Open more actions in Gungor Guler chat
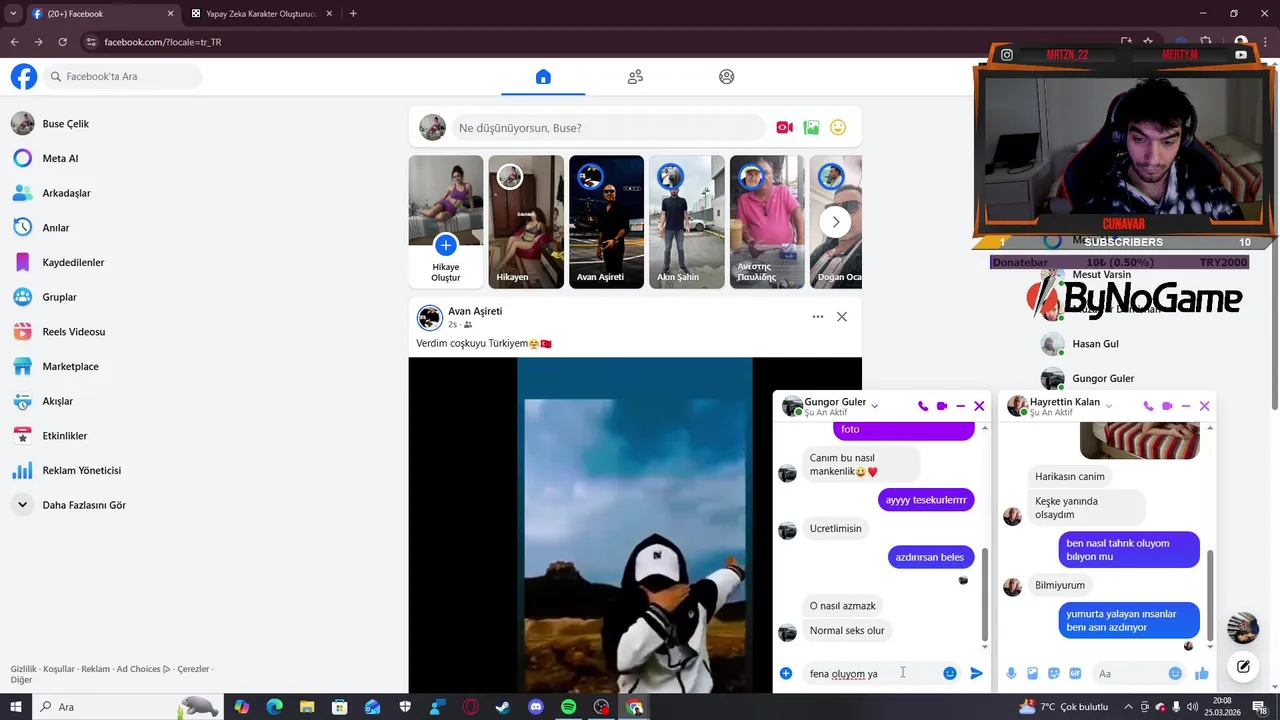 click(786, 674)
